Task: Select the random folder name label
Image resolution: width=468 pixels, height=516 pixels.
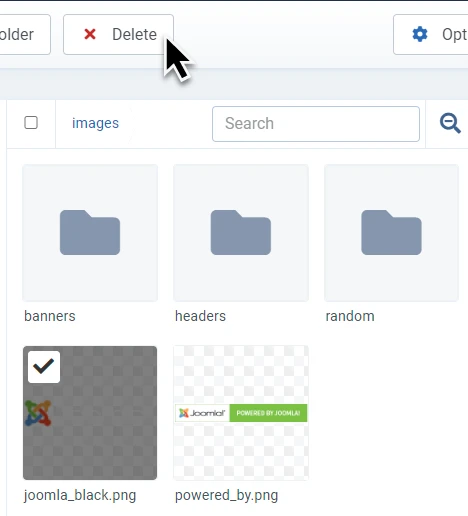Action: pyautogui.click(x=350, y=316)
